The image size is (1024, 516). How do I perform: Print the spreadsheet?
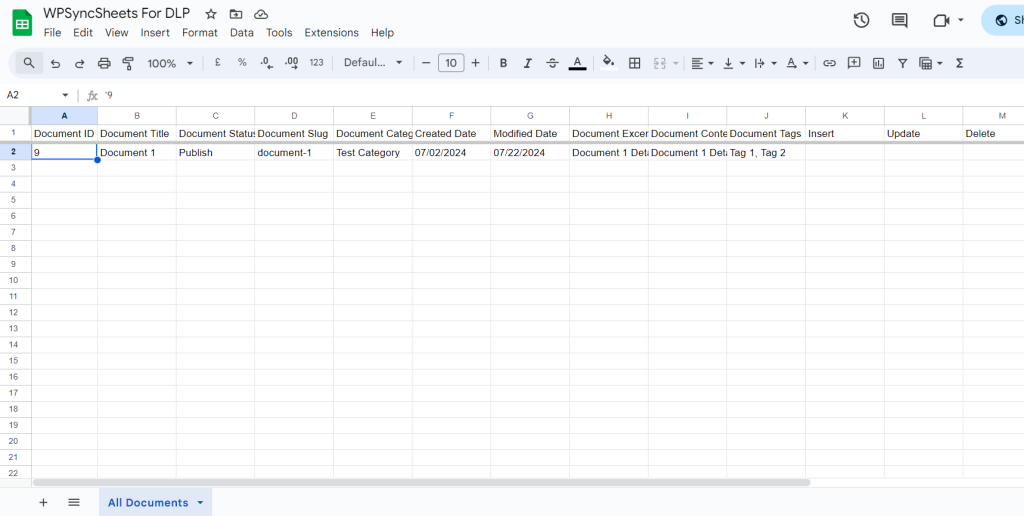(104, 63)
